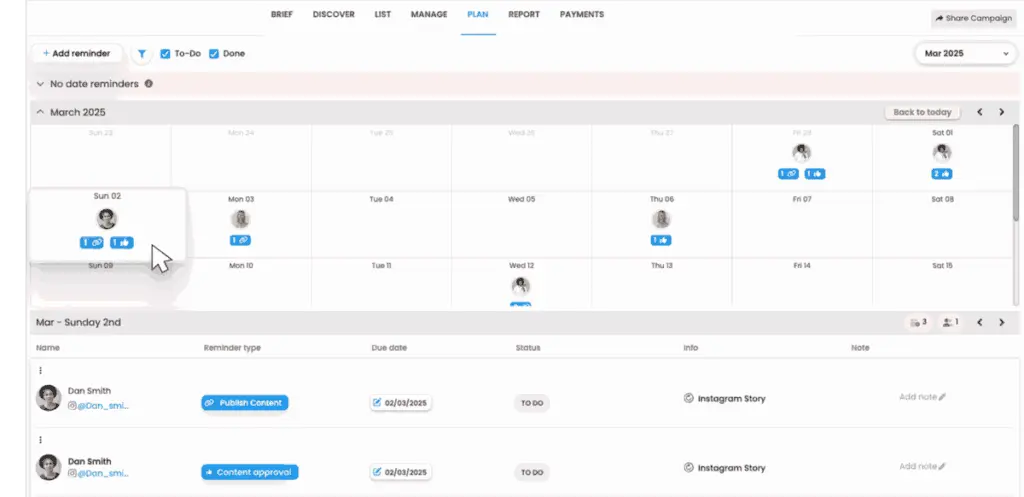Open the three-dot menu for Content approval row
The width and height of the screenshot is (1024, 497).
pyautogui.click(x=40, y=440)
